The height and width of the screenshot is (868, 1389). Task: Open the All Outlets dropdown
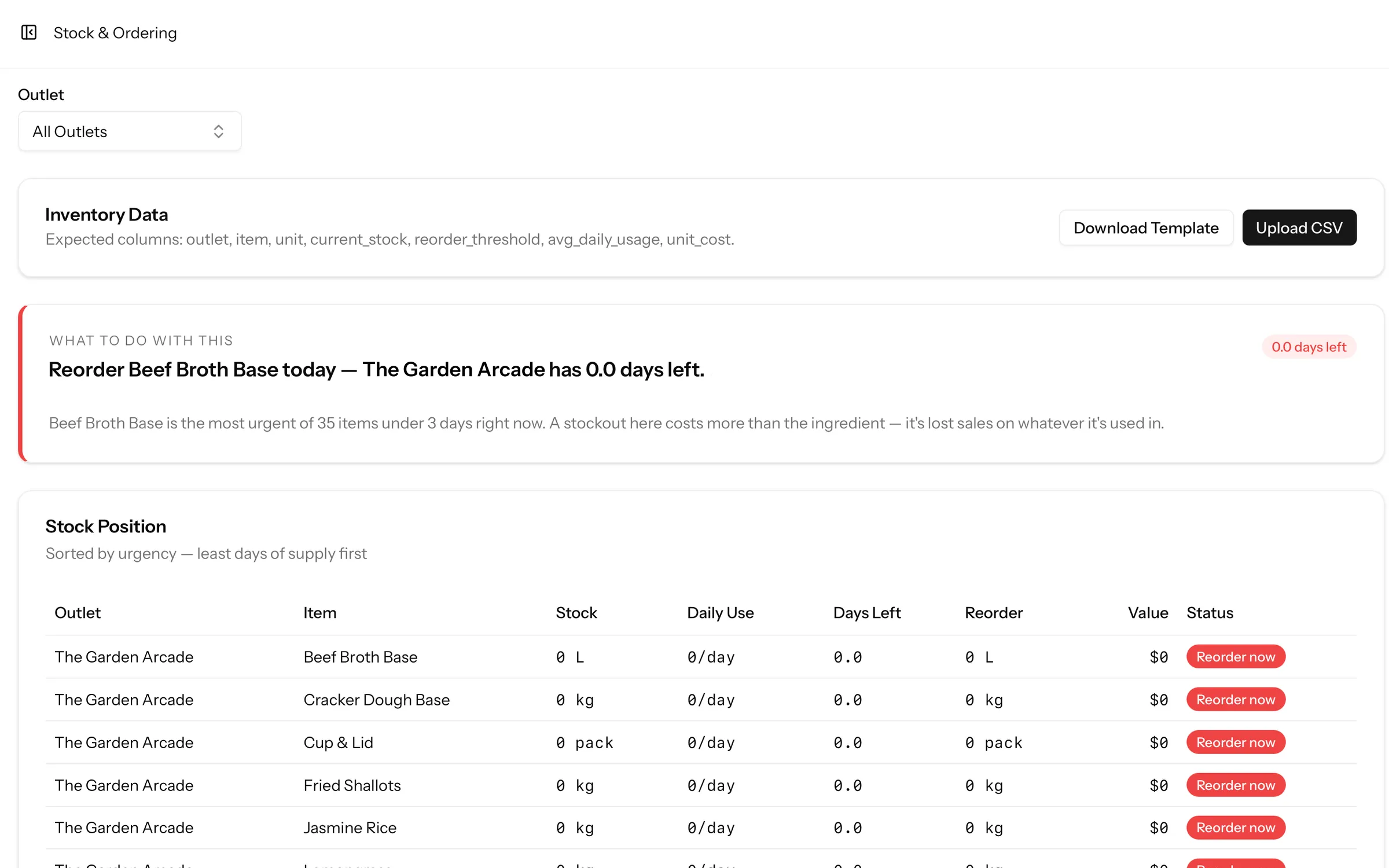(130, 131)
